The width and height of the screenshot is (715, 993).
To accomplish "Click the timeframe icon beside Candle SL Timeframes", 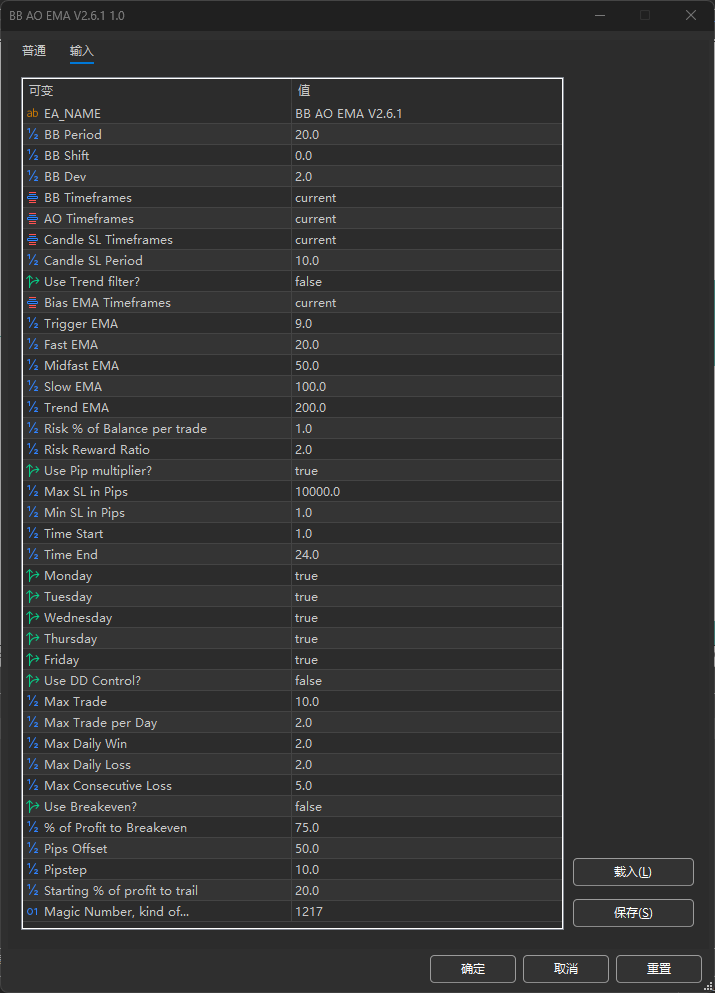I will coord(33,240).
